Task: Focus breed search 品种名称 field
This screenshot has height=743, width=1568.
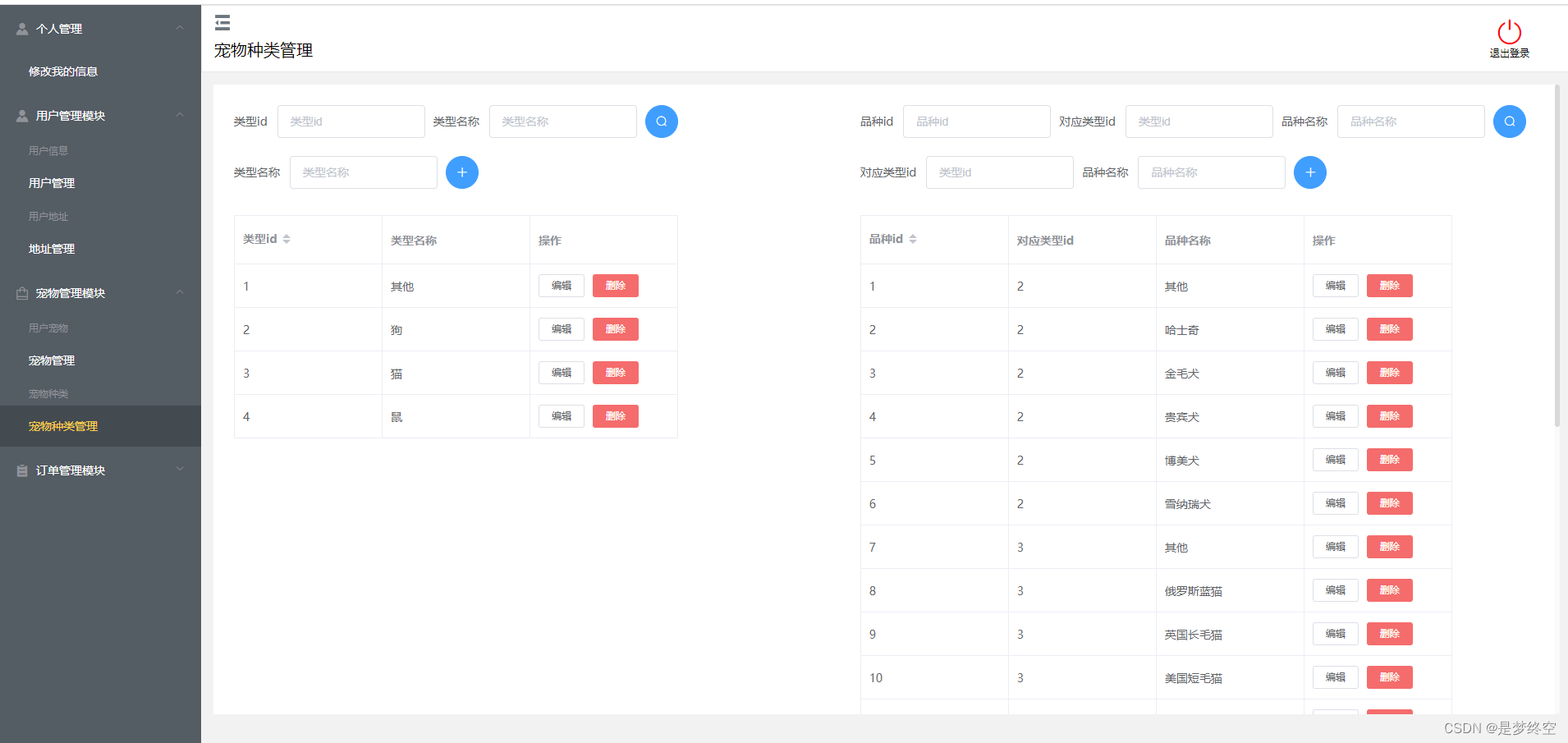Action: coord(1411,122)
